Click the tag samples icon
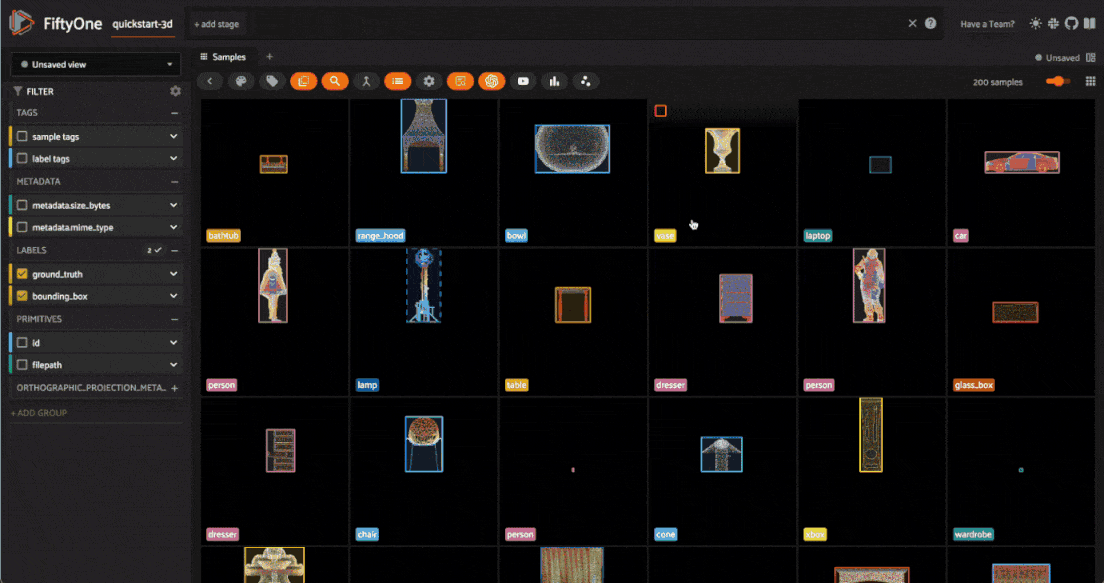This screenshot has width=1104, height=583. pyautogui.click(x=271, y=82)
